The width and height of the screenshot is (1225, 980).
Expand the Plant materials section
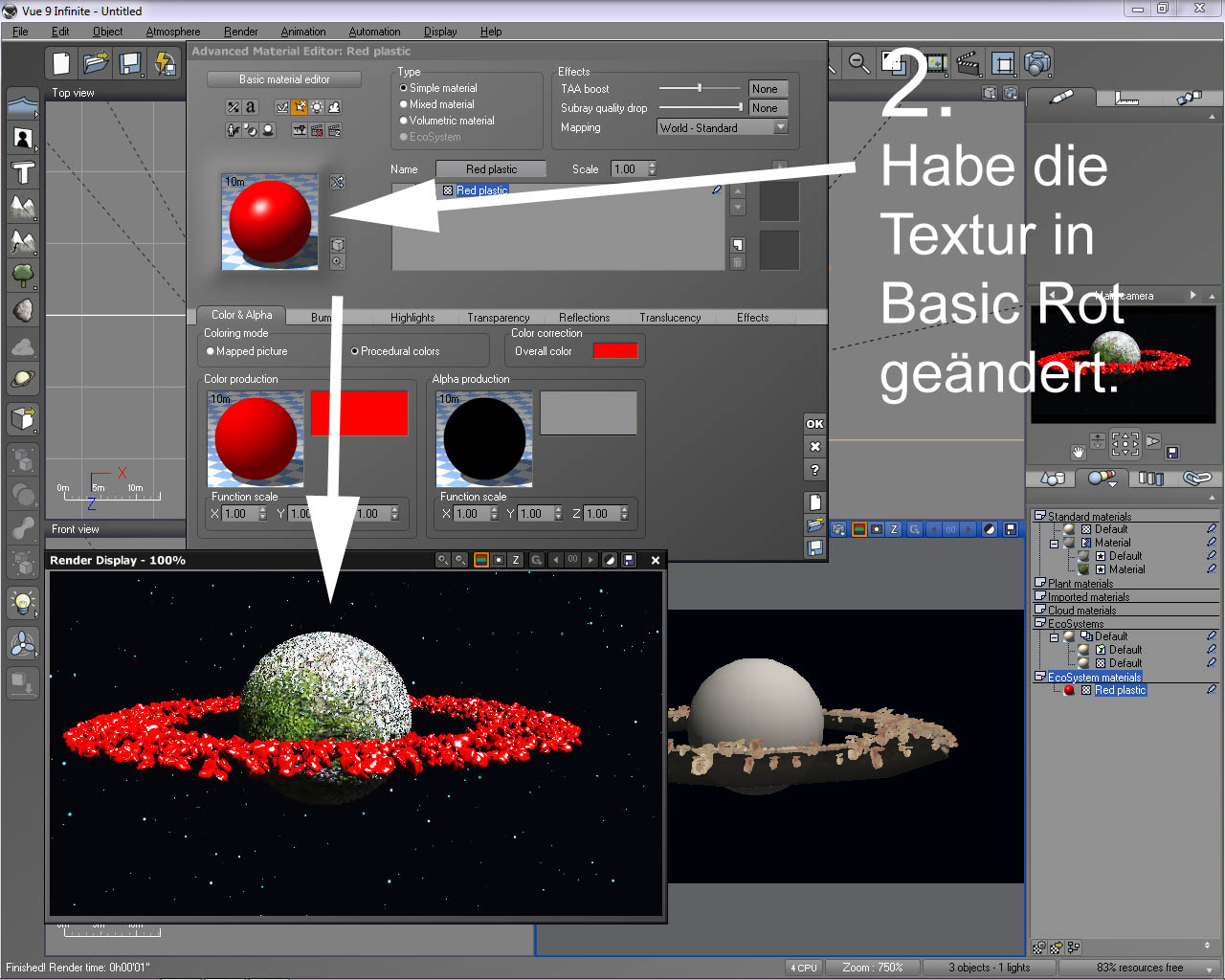(1040, 583)
